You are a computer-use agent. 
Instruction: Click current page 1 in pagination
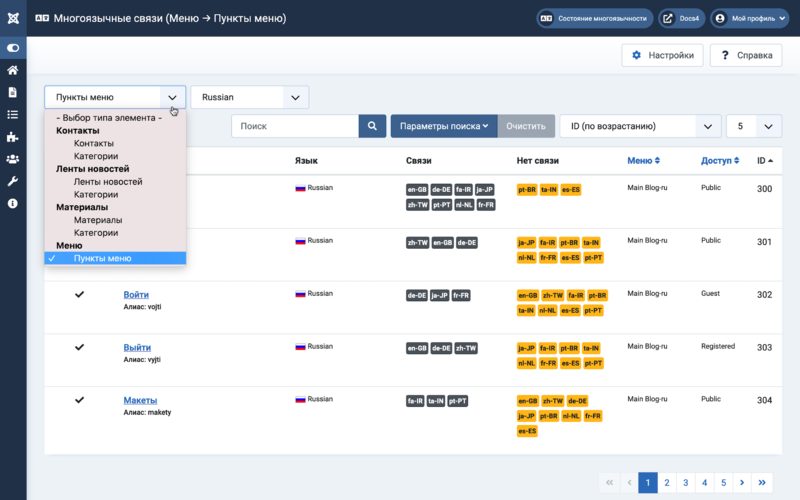coord(648,483)
